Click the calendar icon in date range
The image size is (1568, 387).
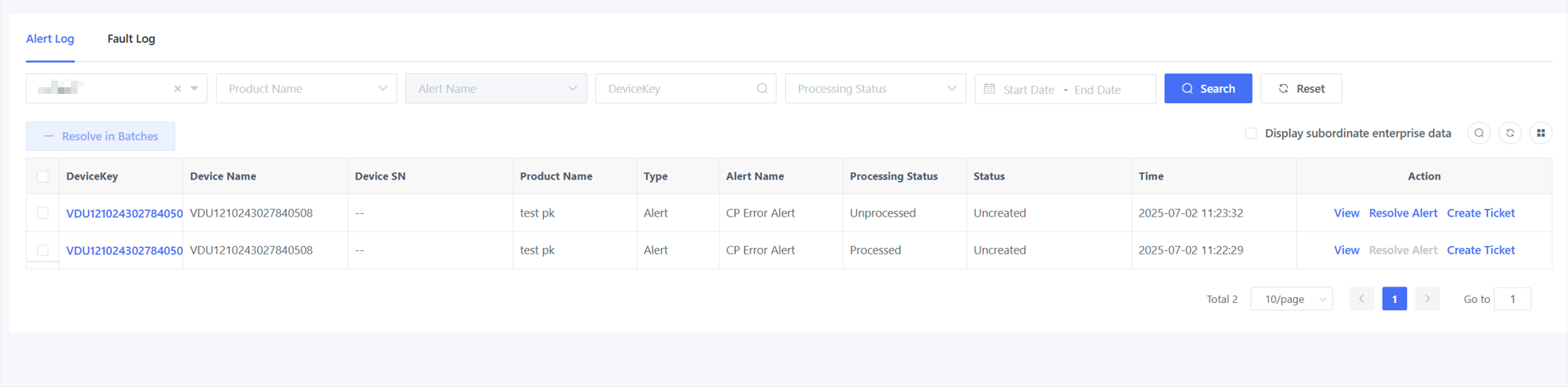pyautogui.click(x=990, y=89)
